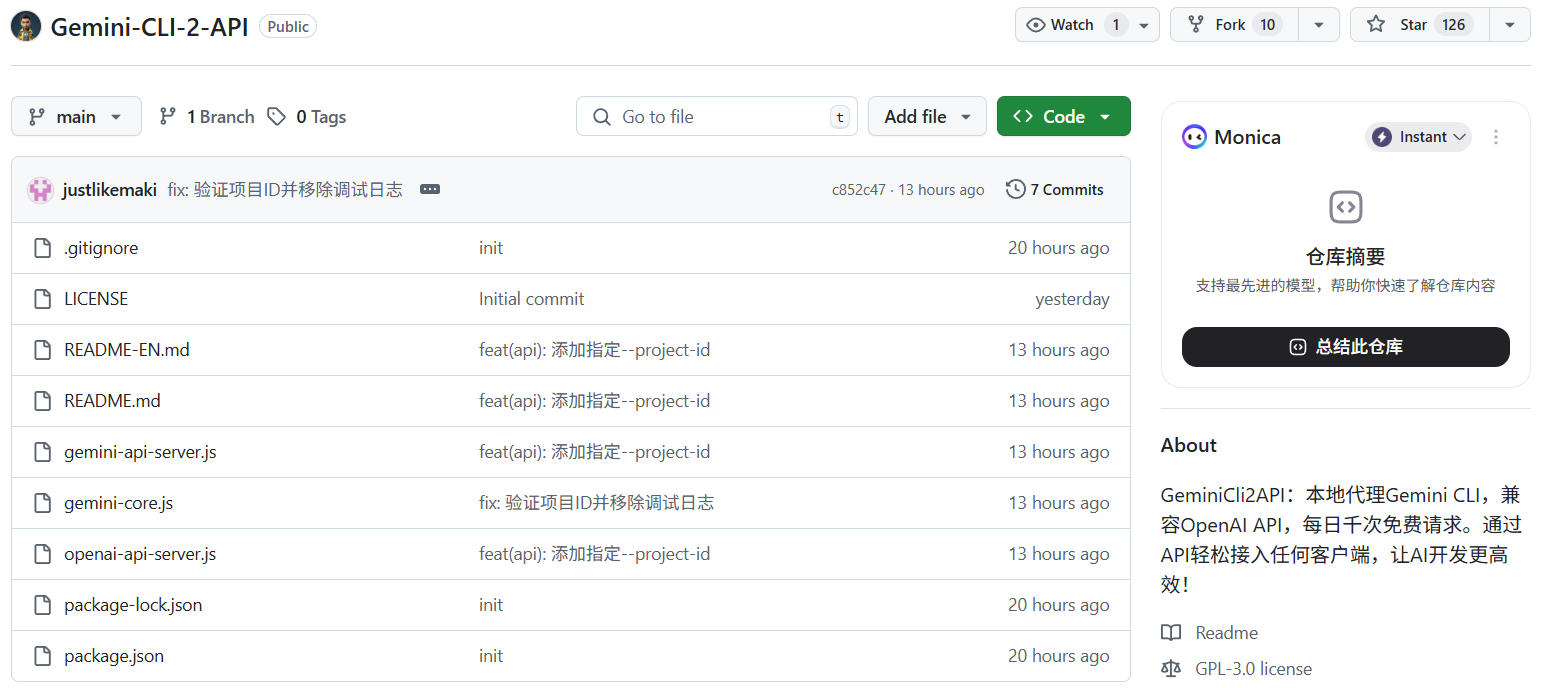Open gemini-api-server.js

tap(140, 452)
